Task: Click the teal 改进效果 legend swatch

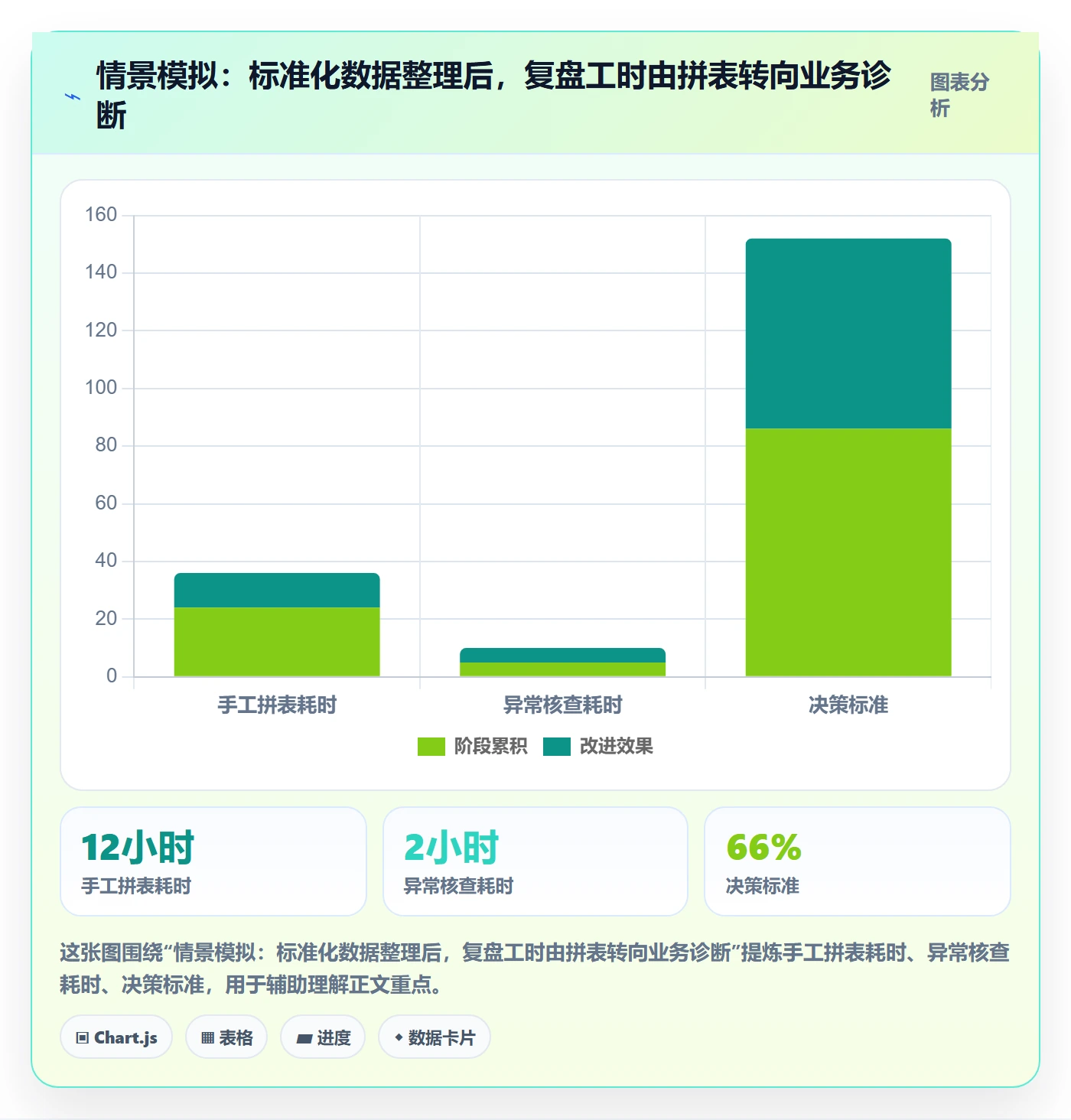Action: click(557, 747)
